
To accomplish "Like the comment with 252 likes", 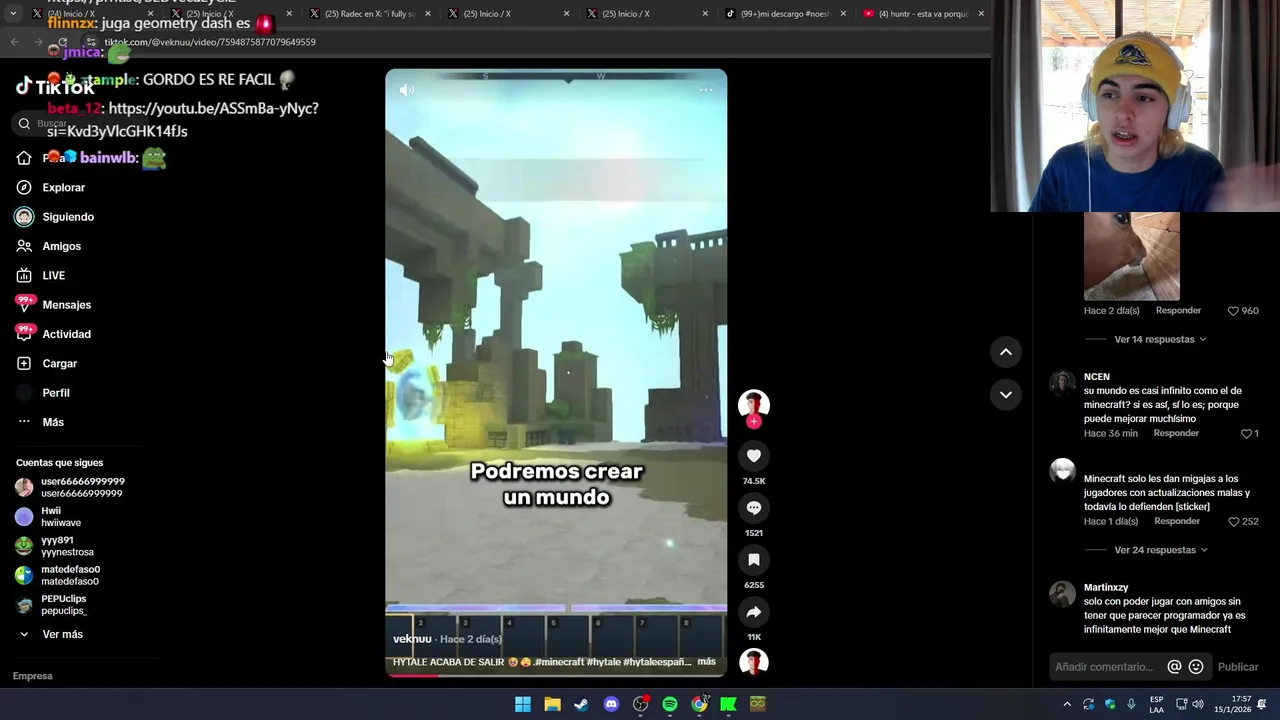I will 1233,522.
